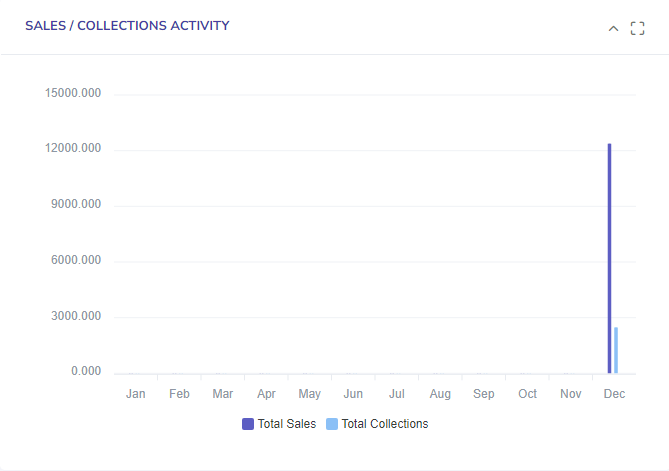Click the Jan month axis label
This screenshot has height=471, width=669.
pyautogui.click(x=136, y=394)
